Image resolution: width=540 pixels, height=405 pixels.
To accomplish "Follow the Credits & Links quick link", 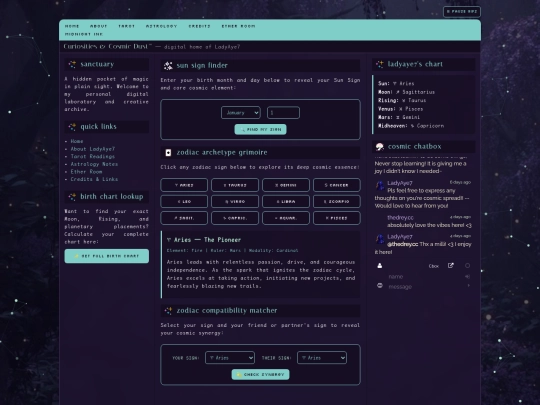I will point(94,179).
